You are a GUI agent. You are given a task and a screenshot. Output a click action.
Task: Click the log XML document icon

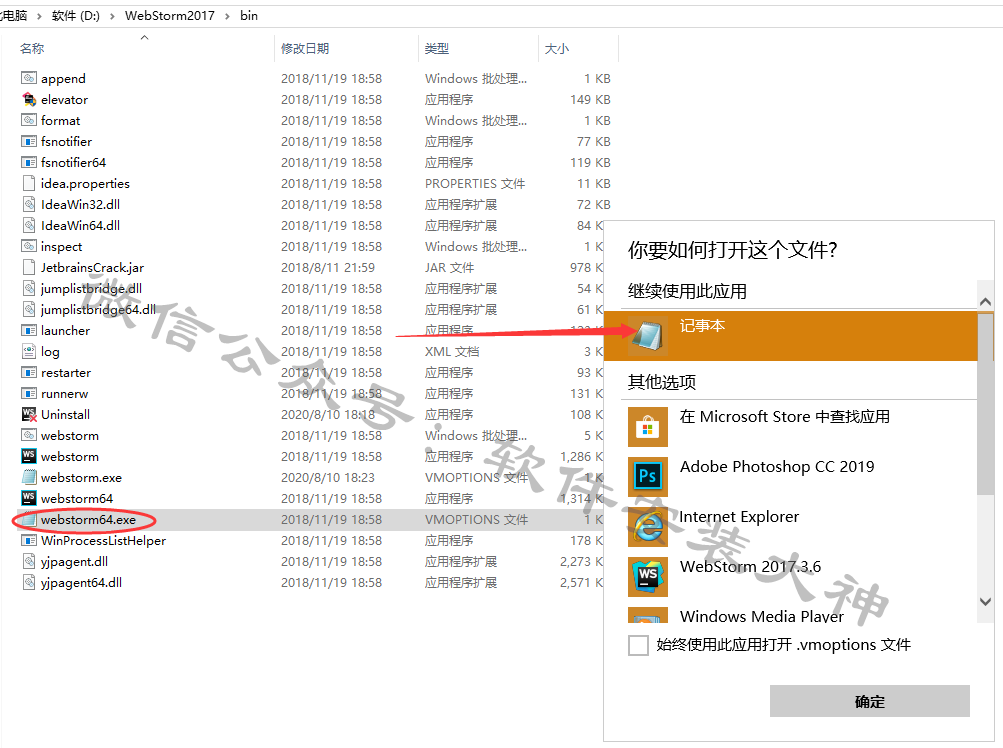[29, 352]
